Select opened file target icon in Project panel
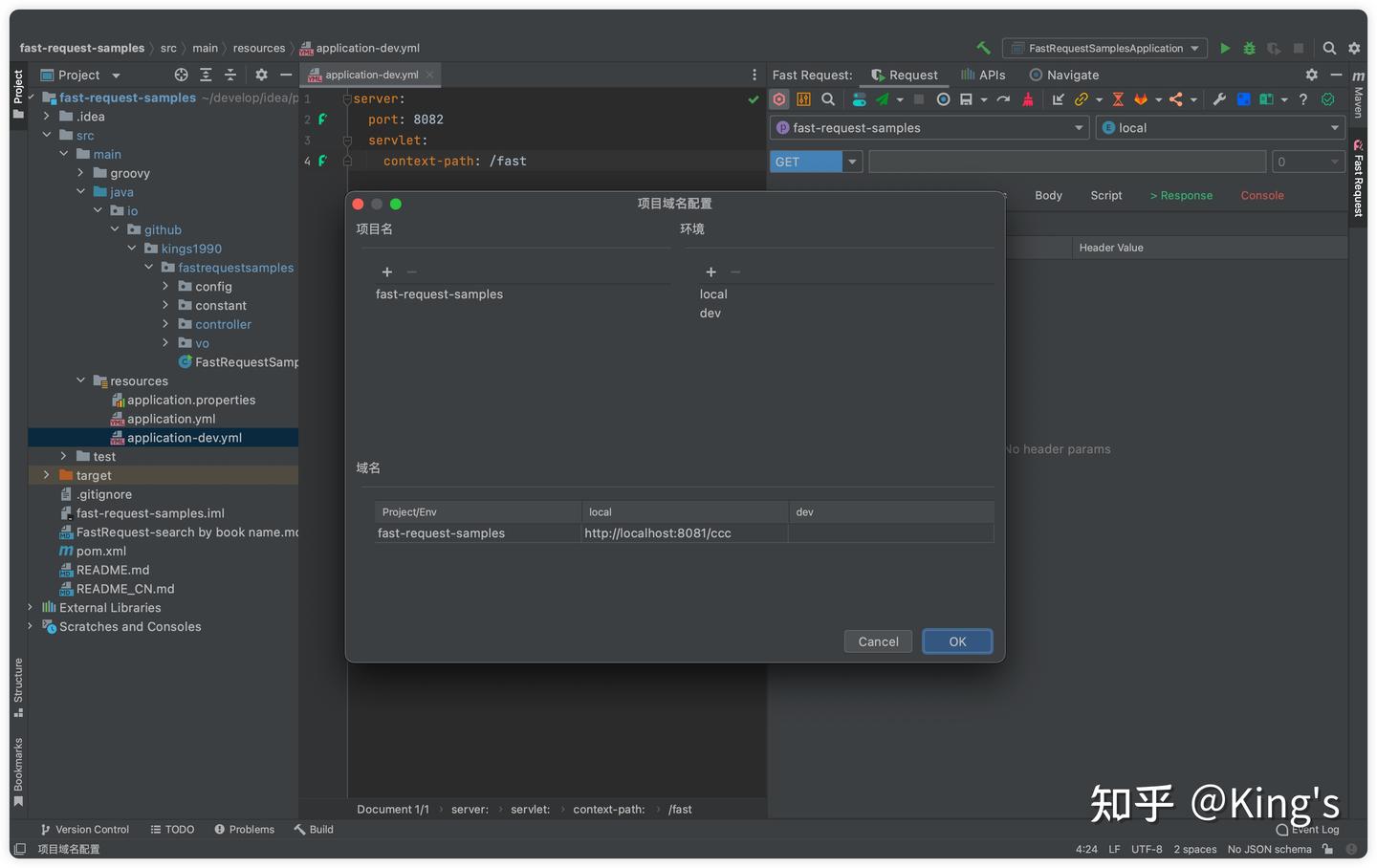Image resolution: width=1377 pixels, height=868 pixels. point(181,75)
